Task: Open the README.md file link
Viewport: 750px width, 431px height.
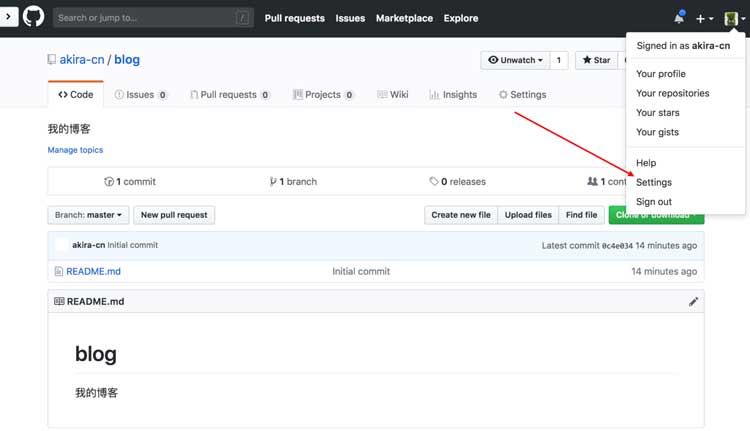Action: click(93, 271)
